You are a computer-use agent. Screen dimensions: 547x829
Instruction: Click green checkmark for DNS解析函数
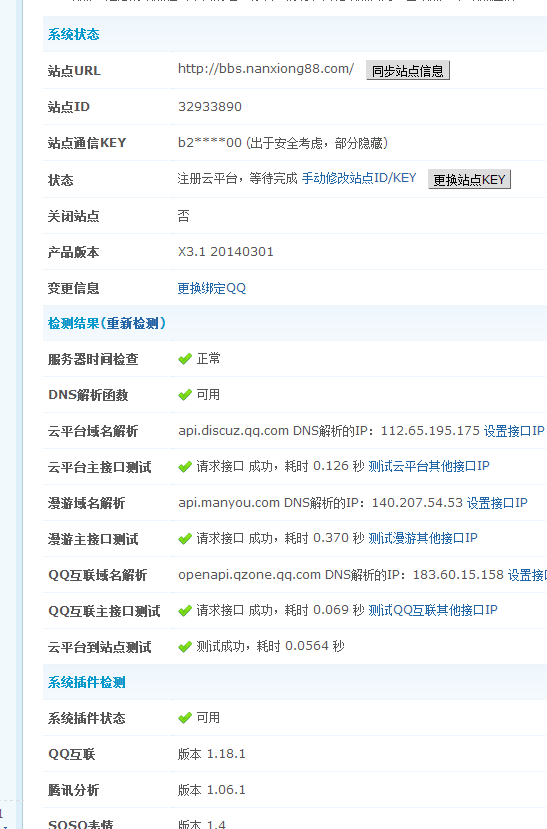point(185,395)
